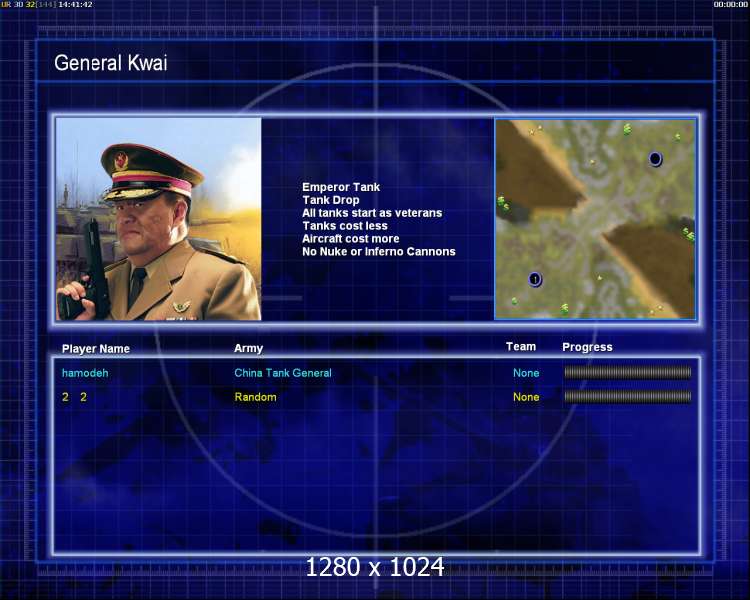750x600 pixels.
Task: Click the 00:00:00 timer readout
Action: pyautogui.click(x=730, y=4)
